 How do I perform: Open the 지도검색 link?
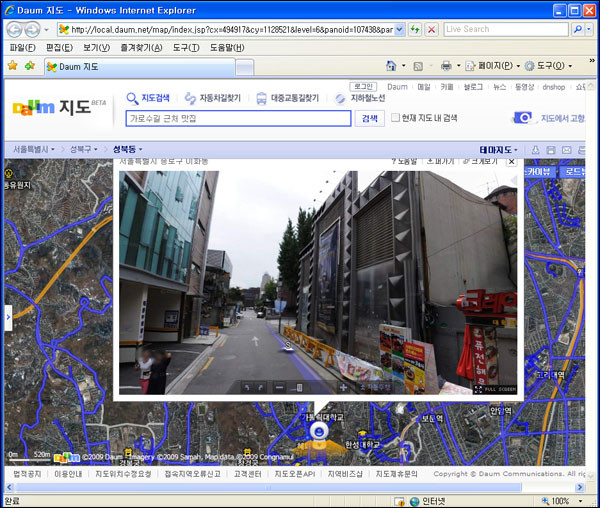155,98
